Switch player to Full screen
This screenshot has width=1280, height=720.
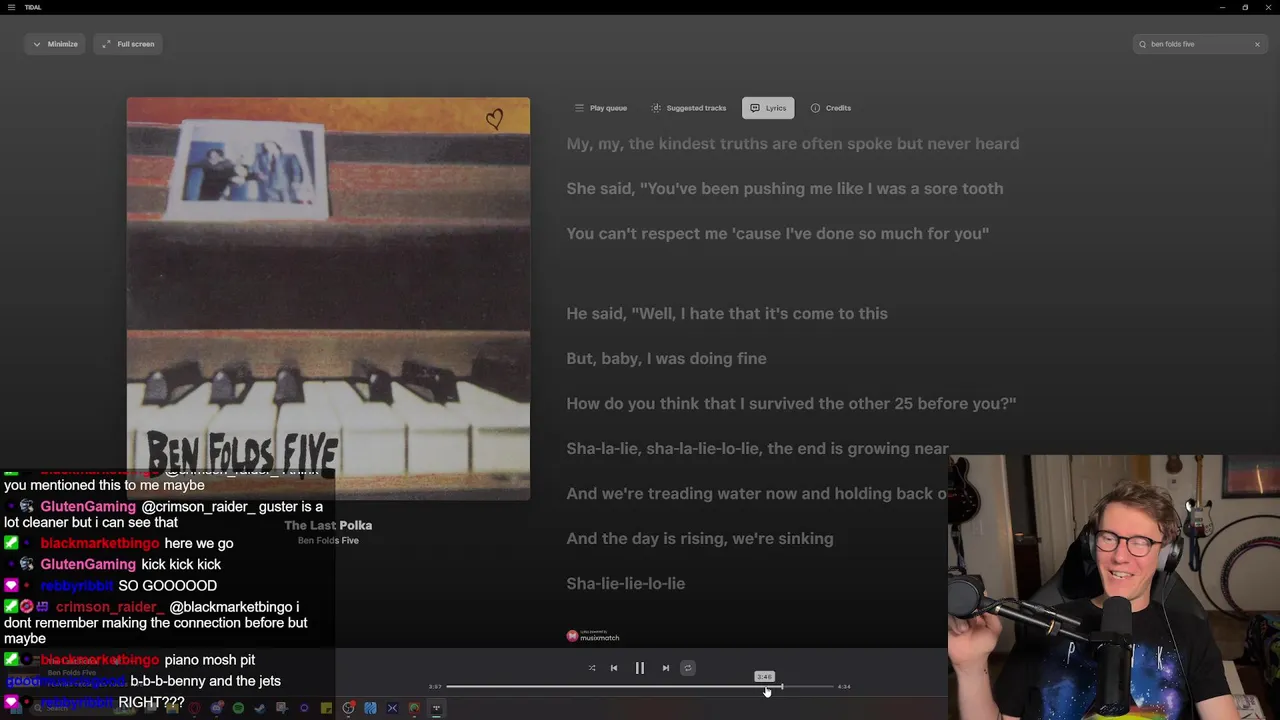[x=128, y=44]
